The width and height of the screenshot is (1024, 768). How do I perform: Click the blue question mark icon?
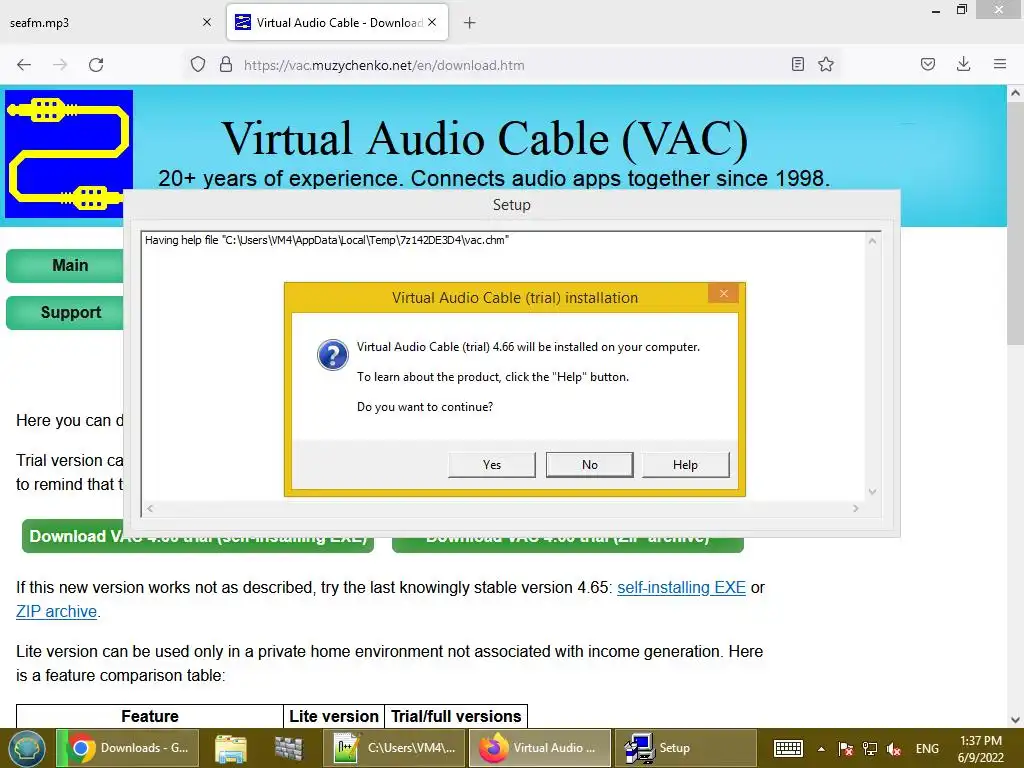pyautogui.click(x=332, y=355)
